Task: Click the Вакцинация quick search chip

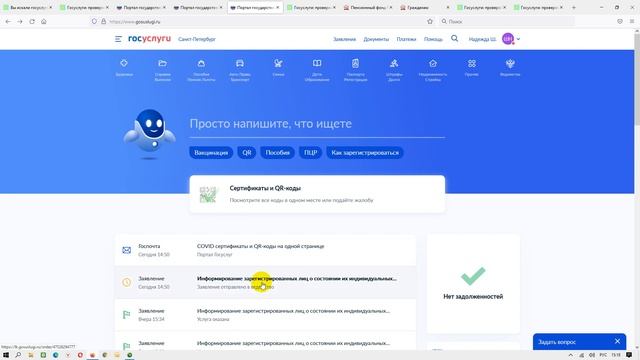Action: (211, 153)
